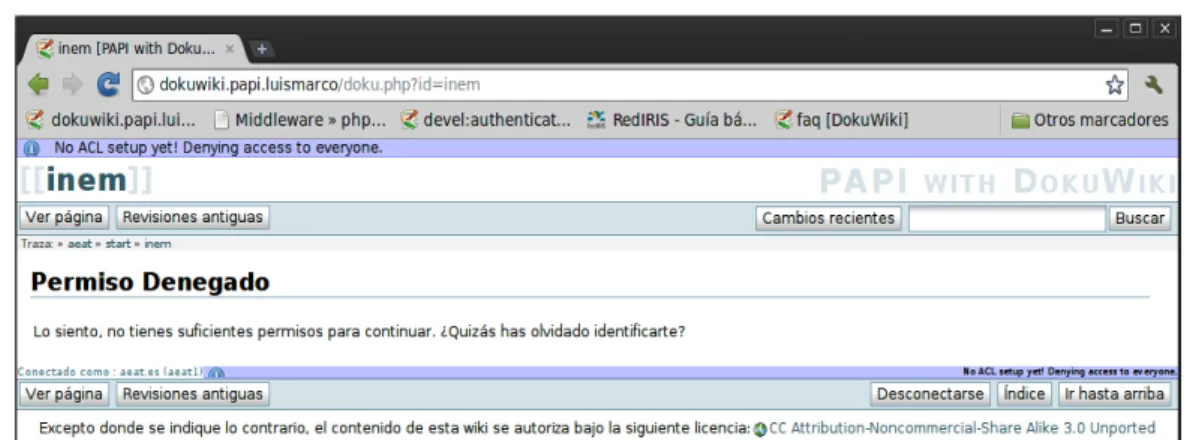Select the inem [PAPI with Doku... tab

click(x=137, y=49)
